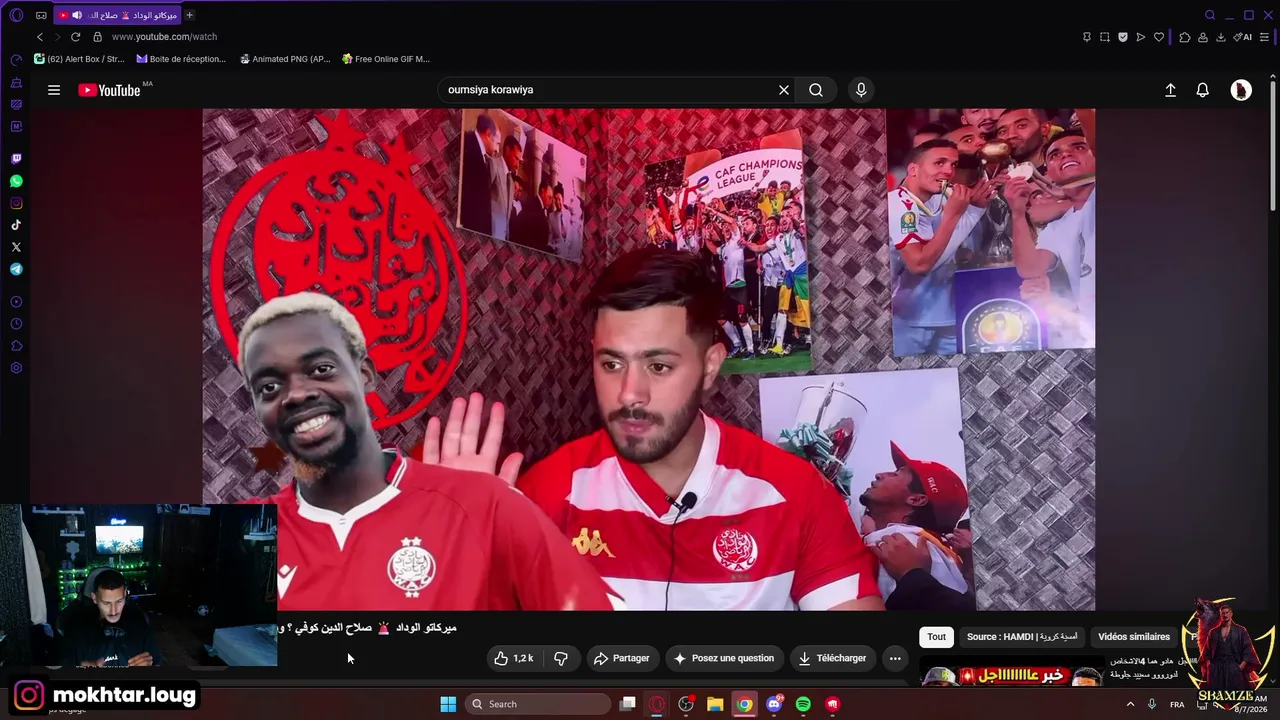Dislike the video
1280x720 pixels.
[561, 658]
